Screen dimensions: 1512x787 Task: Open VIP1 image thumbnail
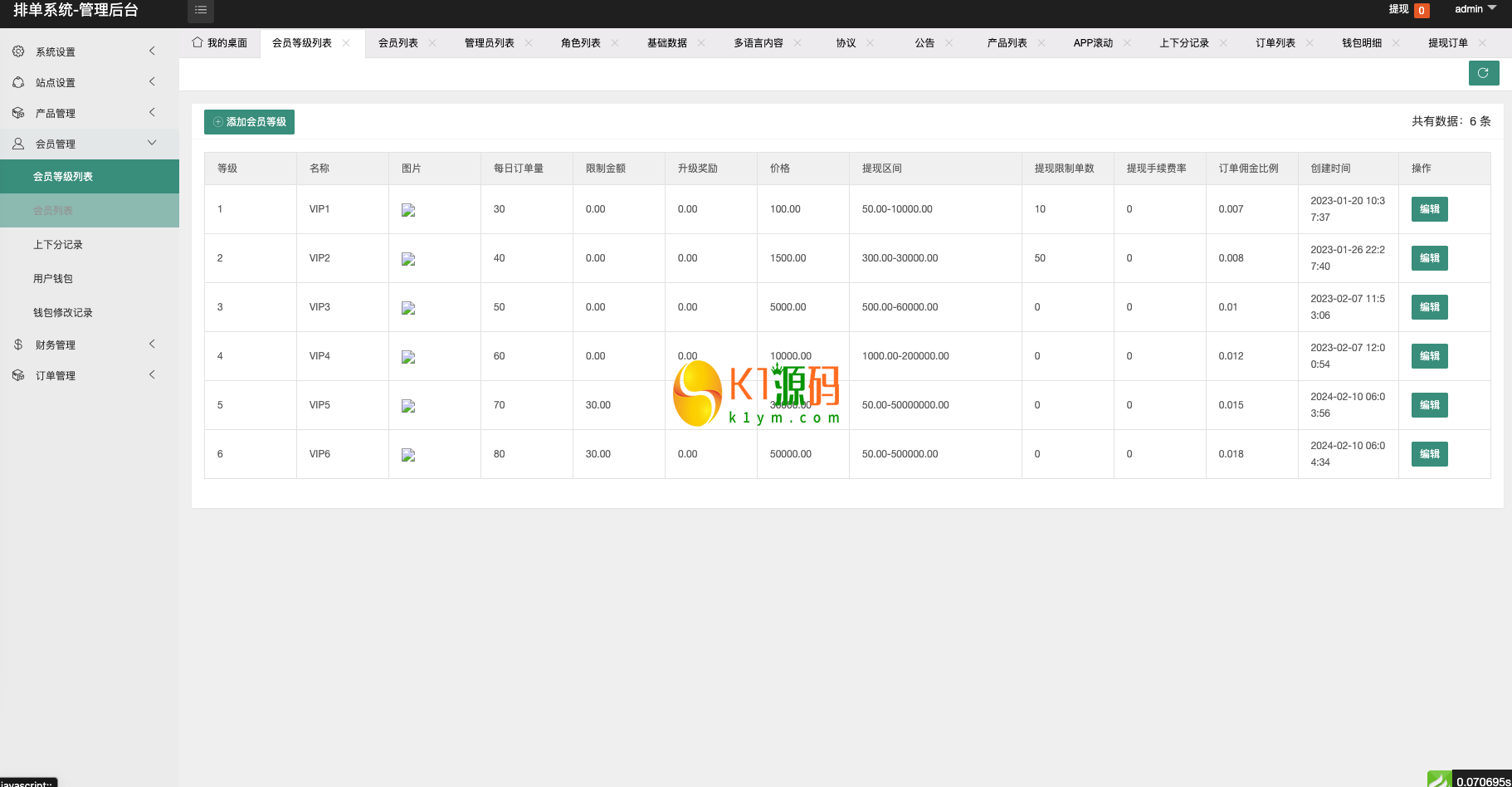pyautogui.click(x=408, y=210)
